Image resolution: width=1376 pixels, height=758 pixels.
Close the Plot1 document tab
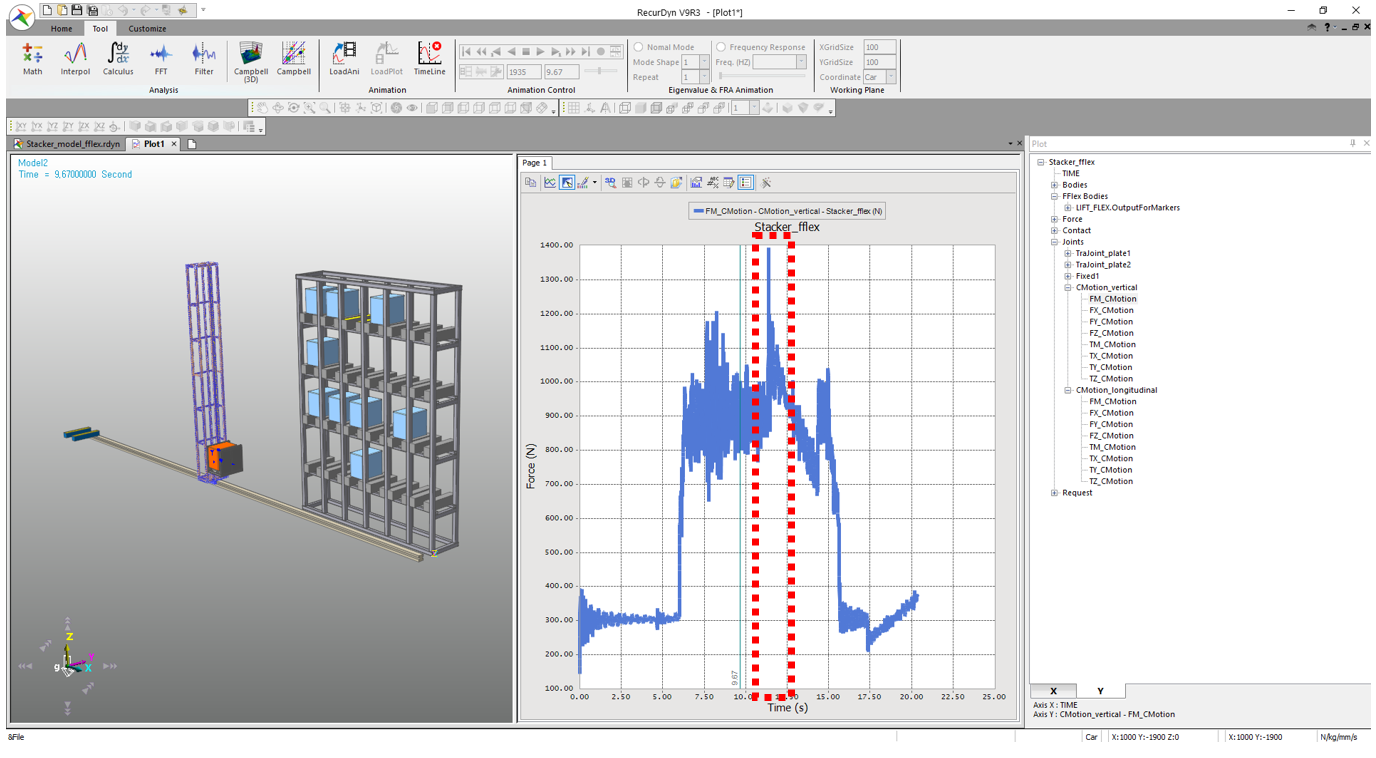[174, 144]
